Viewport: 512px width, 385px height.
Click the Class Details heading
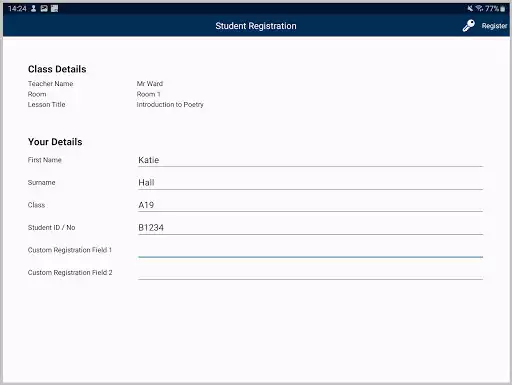[x=57, y=69]
